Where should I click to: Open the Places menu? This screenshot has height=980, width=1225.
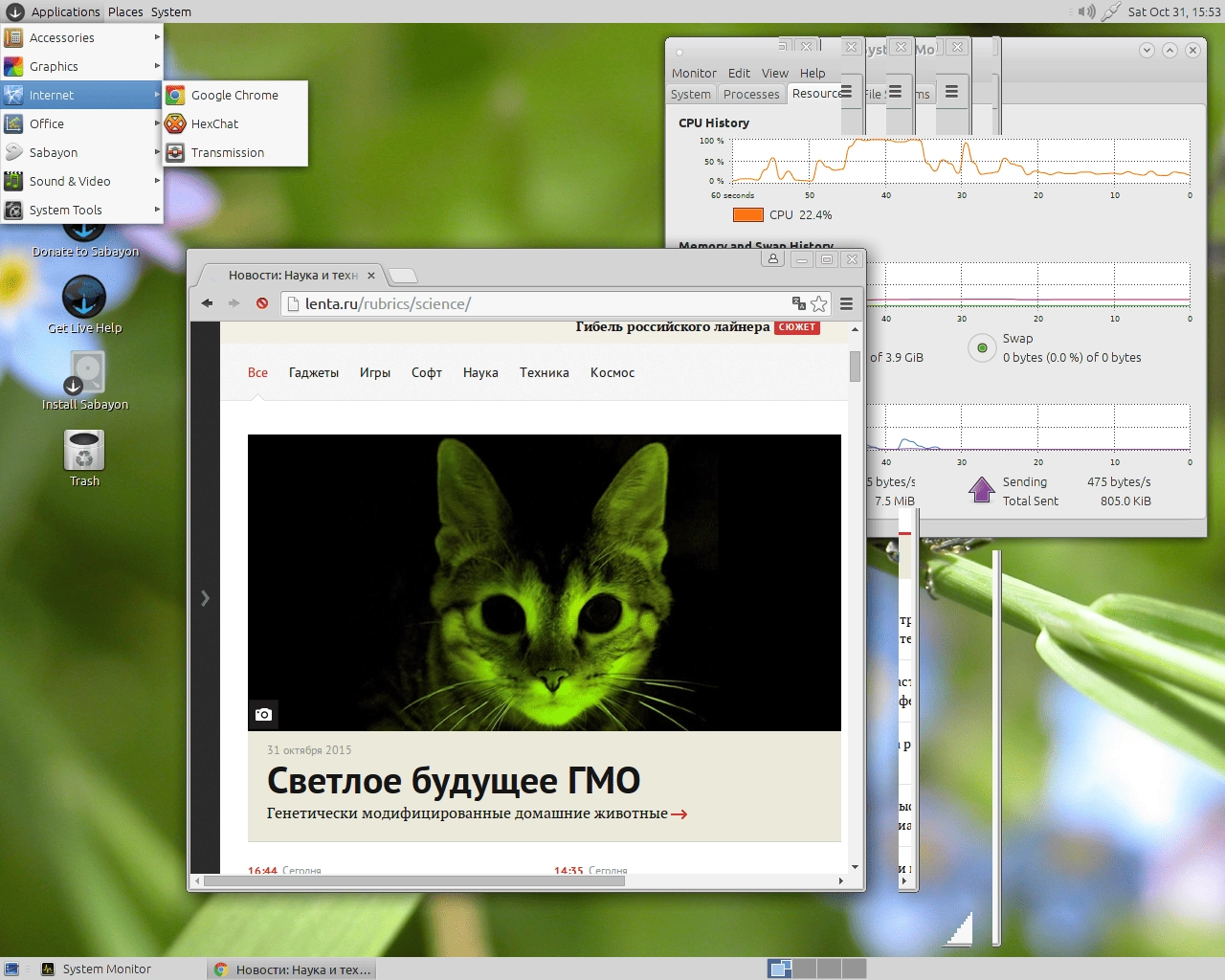125,11
